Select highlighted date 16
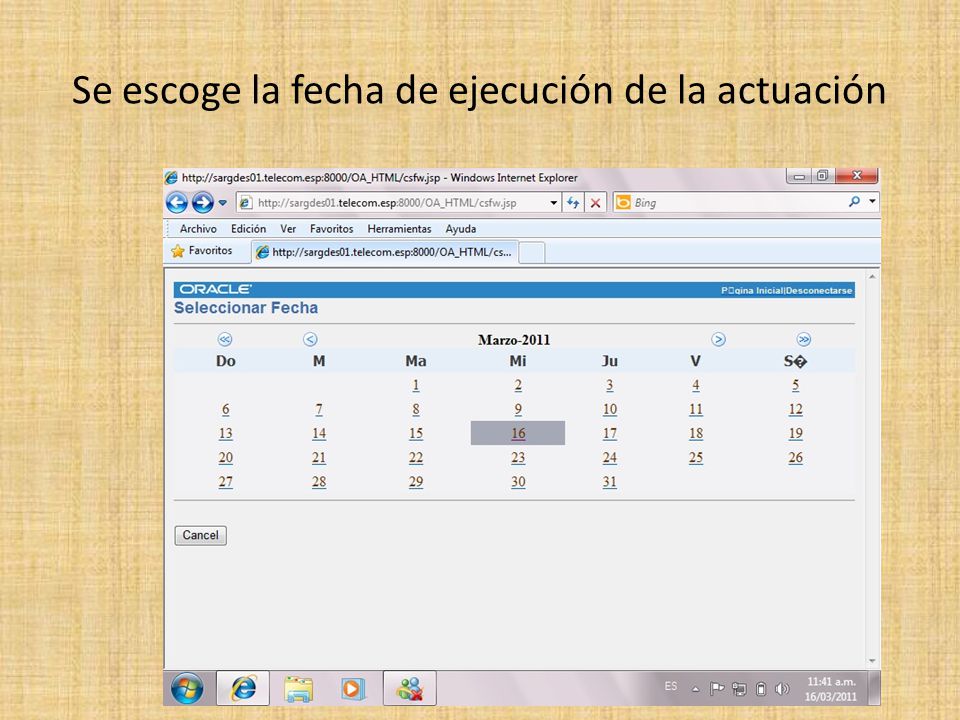Viewport: 960px width, 720px height. [518, 433]
